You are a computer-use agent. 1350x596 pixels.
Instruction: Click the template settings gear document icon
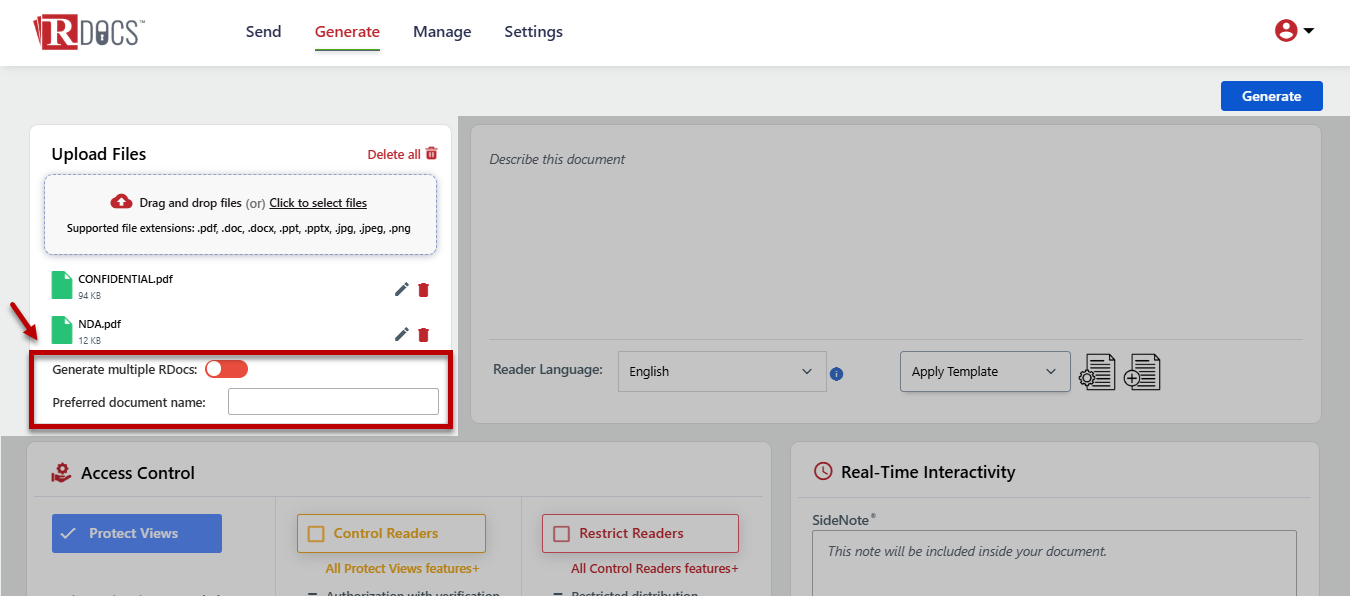(1097, 372)
